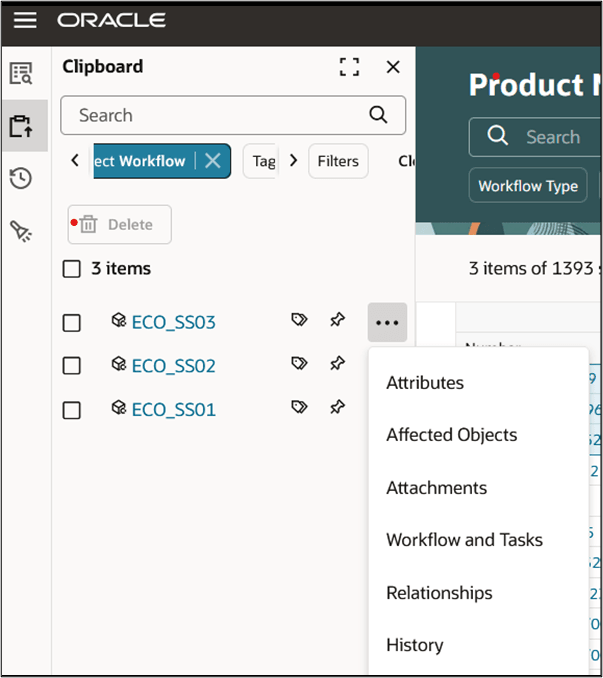Click the Oracle logo
Viewport: 603px width, 678px height.
click(x=112, y=20)
